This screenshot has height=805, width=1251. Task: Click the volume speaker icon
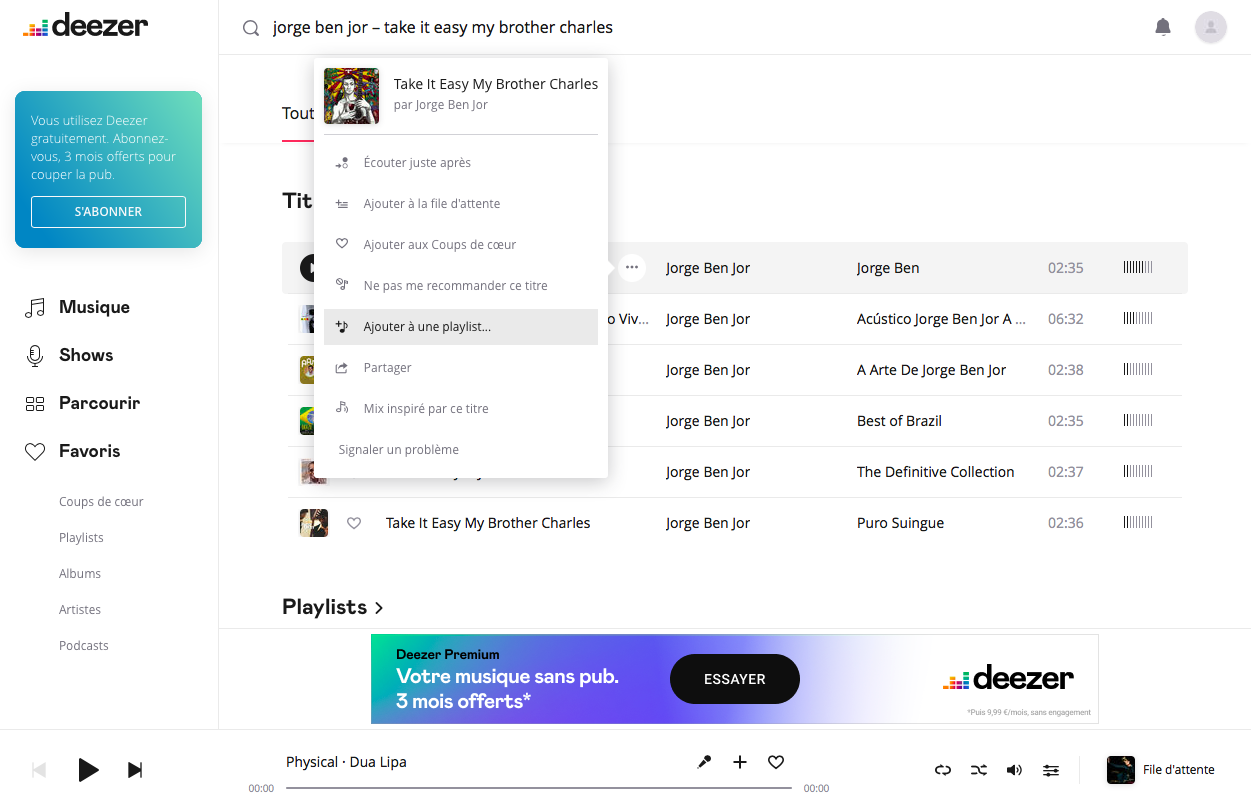(1014, 770)
